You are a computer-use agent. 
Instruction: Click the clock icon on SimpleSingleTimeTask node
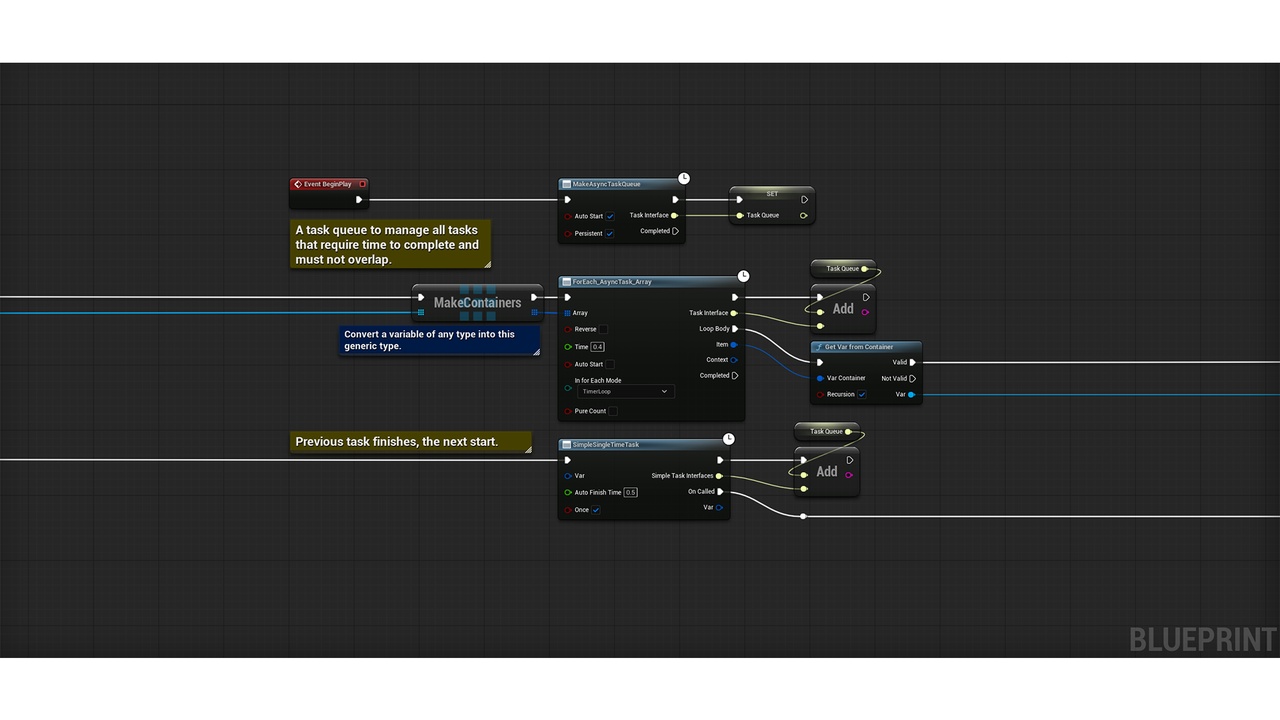pyautogui.click(x=729, y=439)
